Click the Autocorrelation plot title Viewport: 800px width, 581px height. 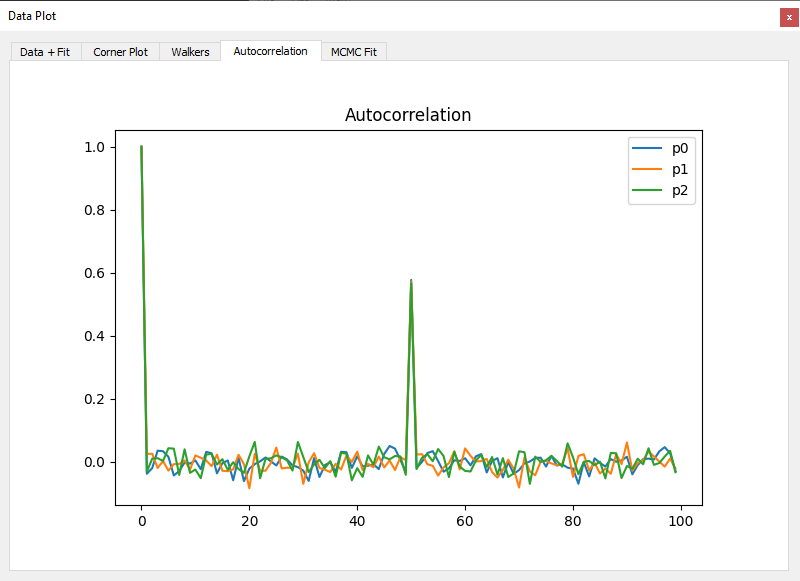[x=408, y=115]
